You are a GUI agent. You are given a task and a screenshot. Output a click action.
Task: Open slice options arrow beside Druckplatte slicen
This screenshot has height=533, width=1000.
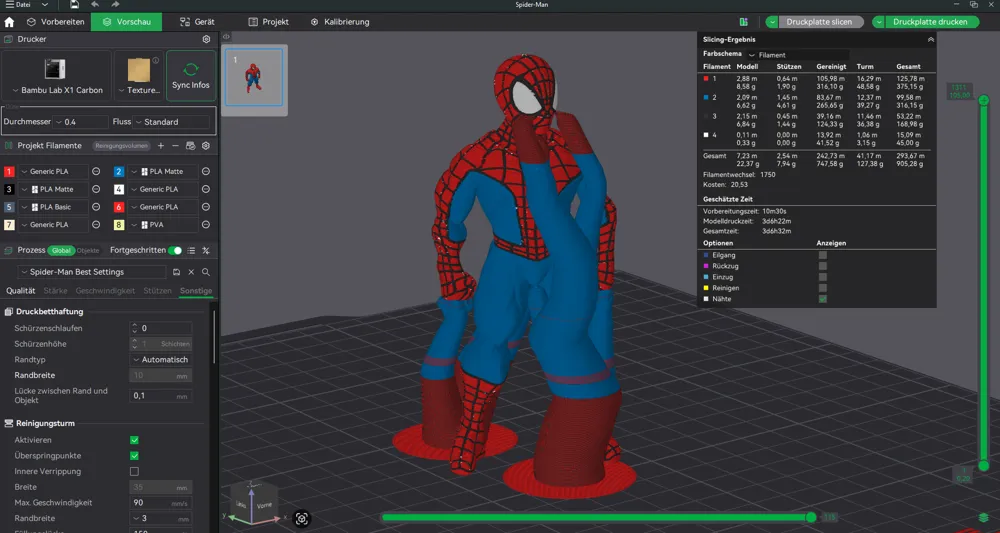772,22
